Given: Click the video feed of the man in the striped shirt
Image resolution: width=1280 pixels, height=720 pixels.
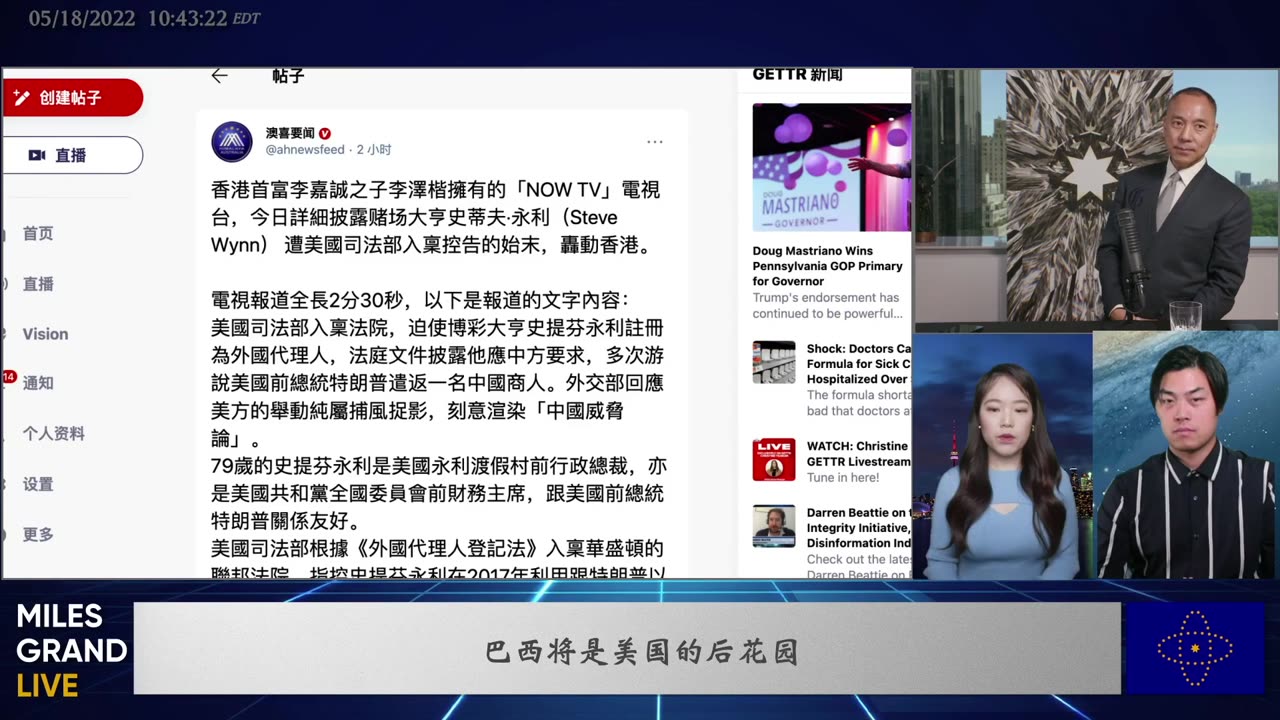Looking at the screenshot, I should coord(1186,456).
